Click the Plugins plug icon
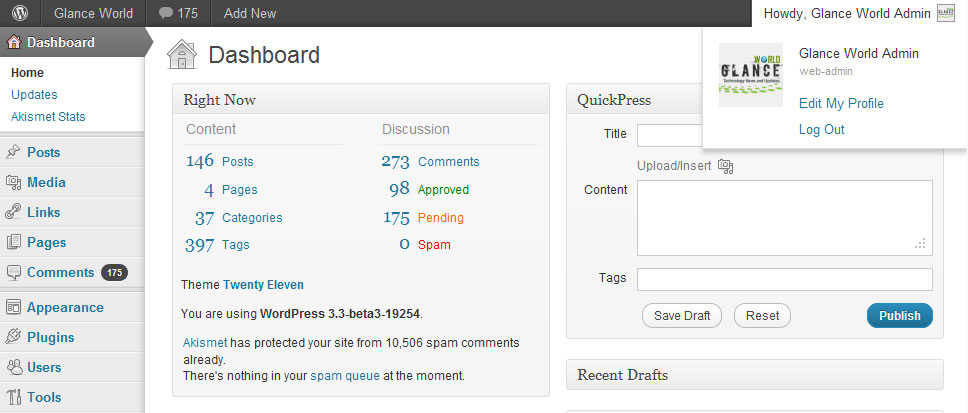 tap(13, 337)
